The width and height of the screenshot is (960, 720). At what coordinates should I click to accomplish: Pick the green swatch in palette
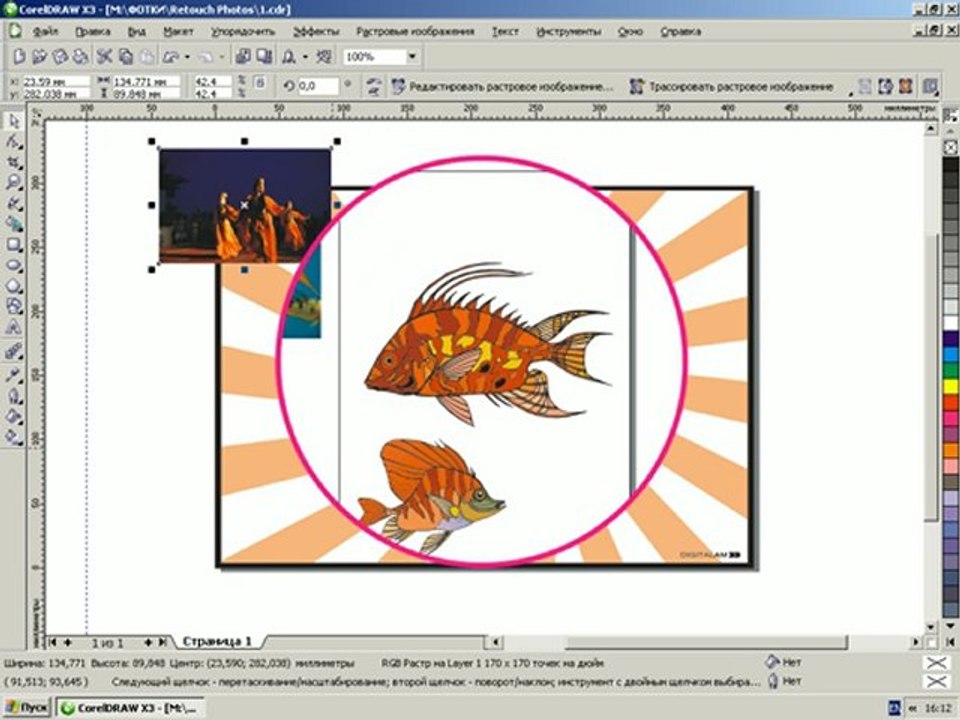point(950,370)
